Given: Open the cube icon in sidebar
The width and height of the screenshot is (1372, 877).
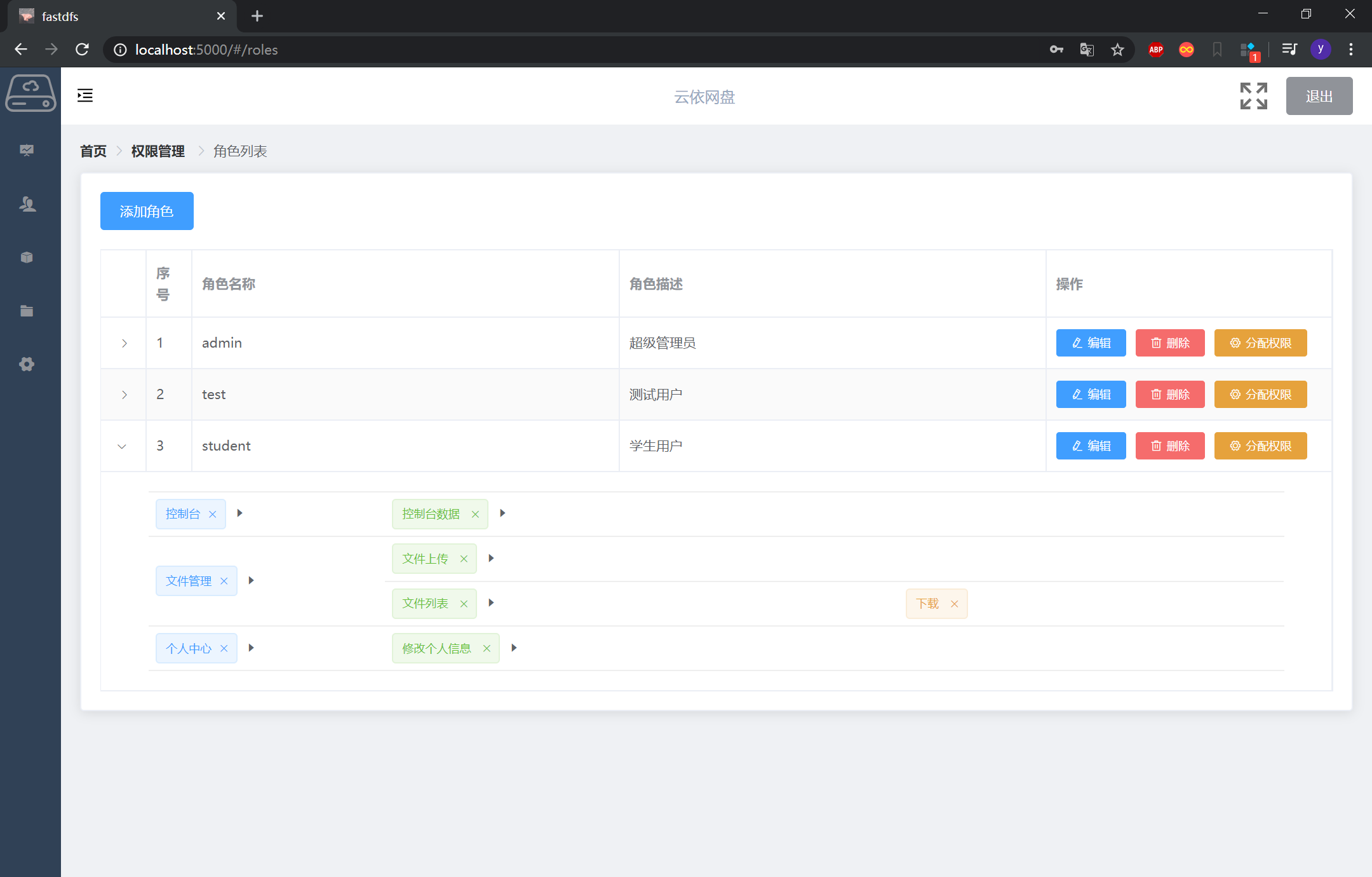Looking at the screenshot, I should (27, 257).
